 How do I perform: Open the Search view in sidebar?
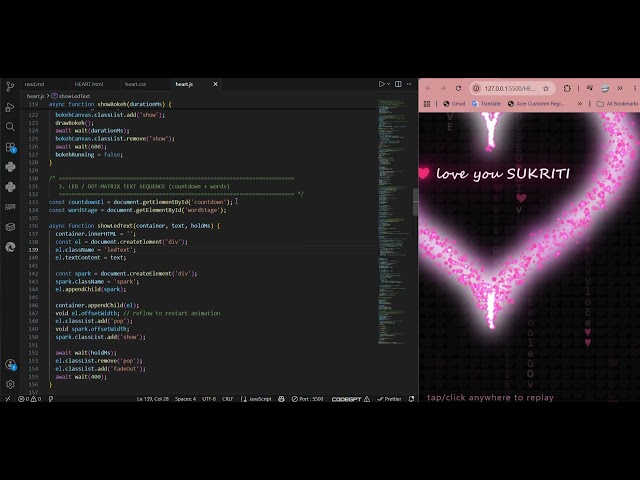pyautogui.click(x=10, y=127)
